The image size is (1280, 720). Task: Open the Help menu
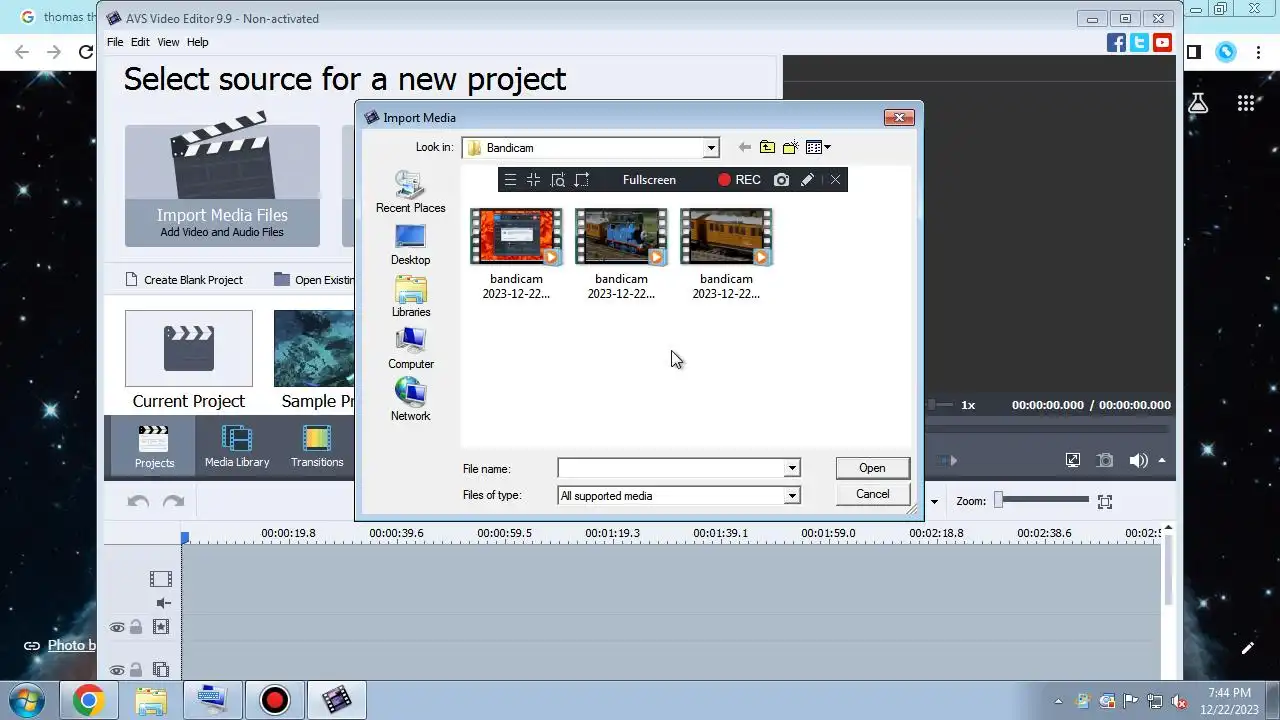pos(198,42)
